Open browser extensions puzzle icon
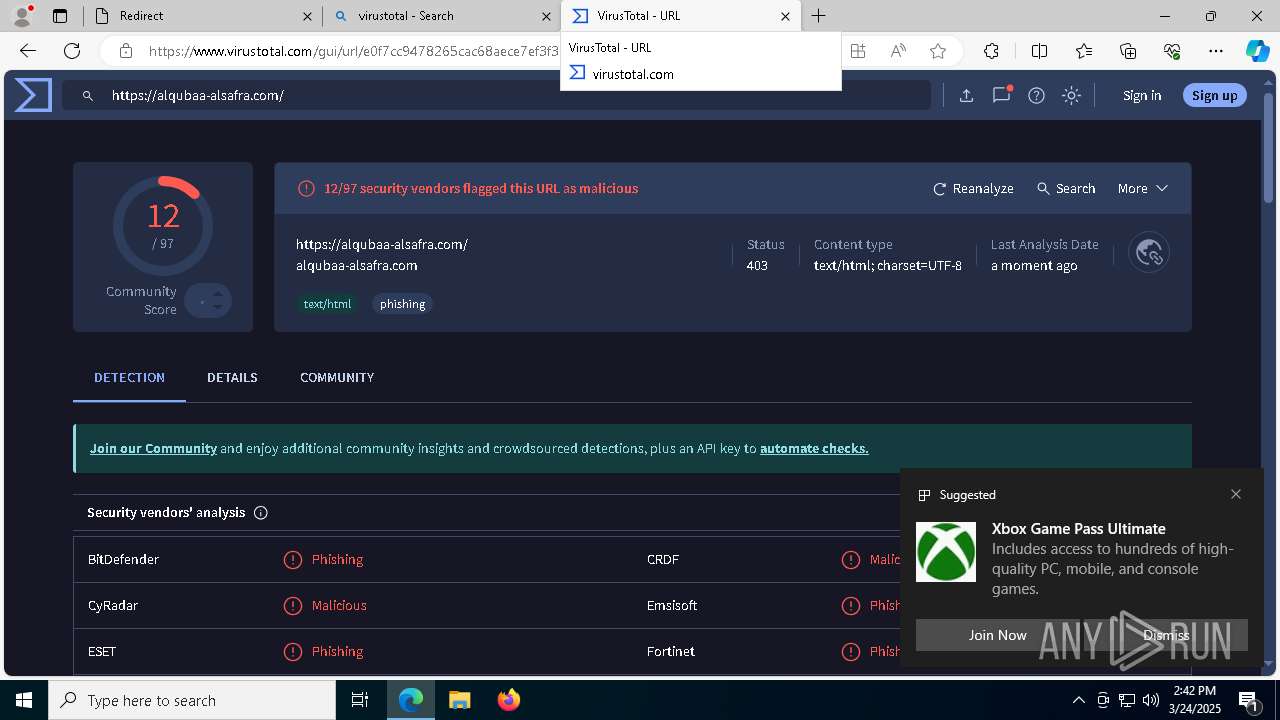The image size is (1280, 720). tap(991, 51)
